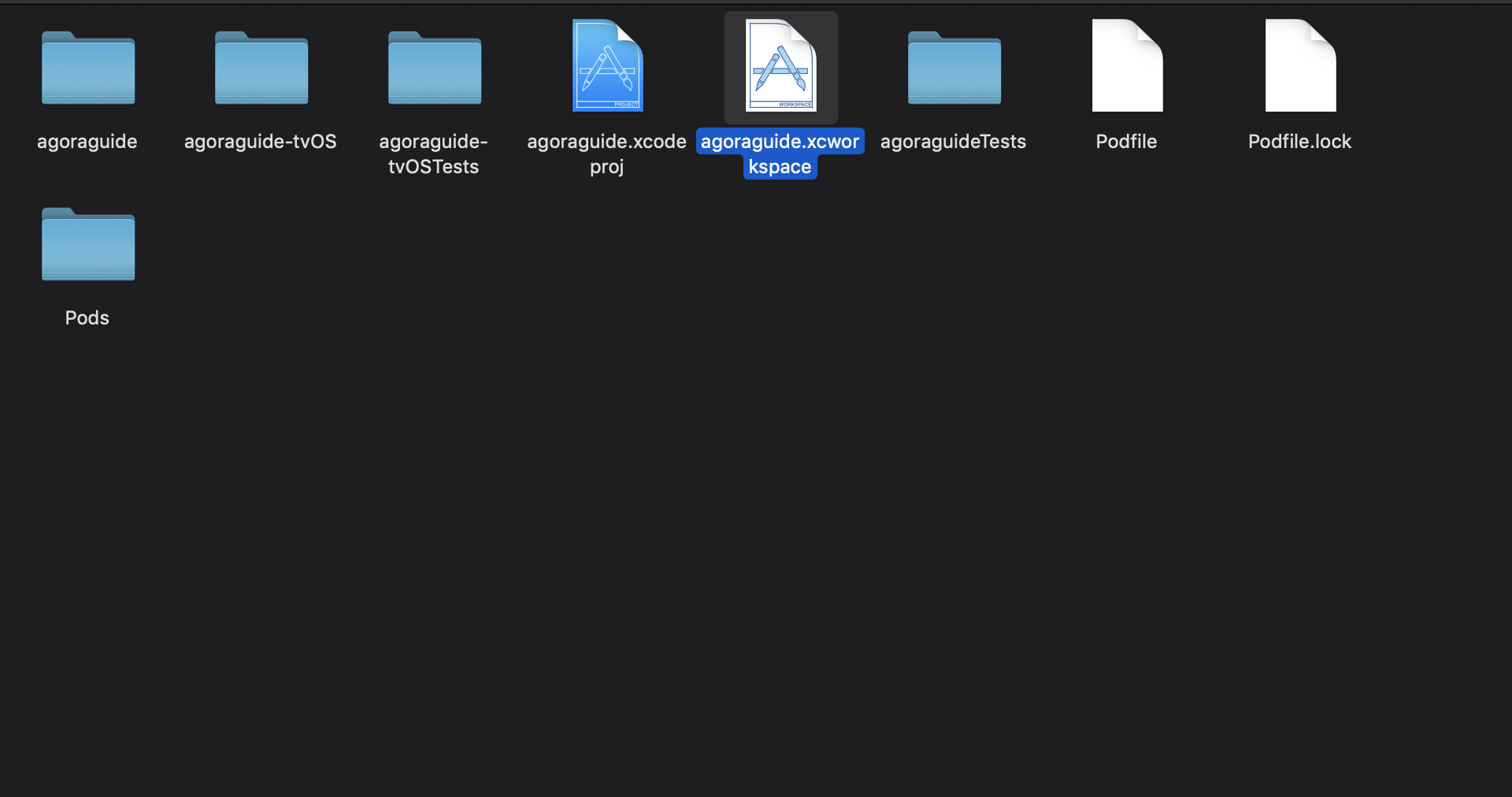1512x797 pixels.
Task: Select the agoraguide.xcodeproj project file icon
Action: pos(607,65)
